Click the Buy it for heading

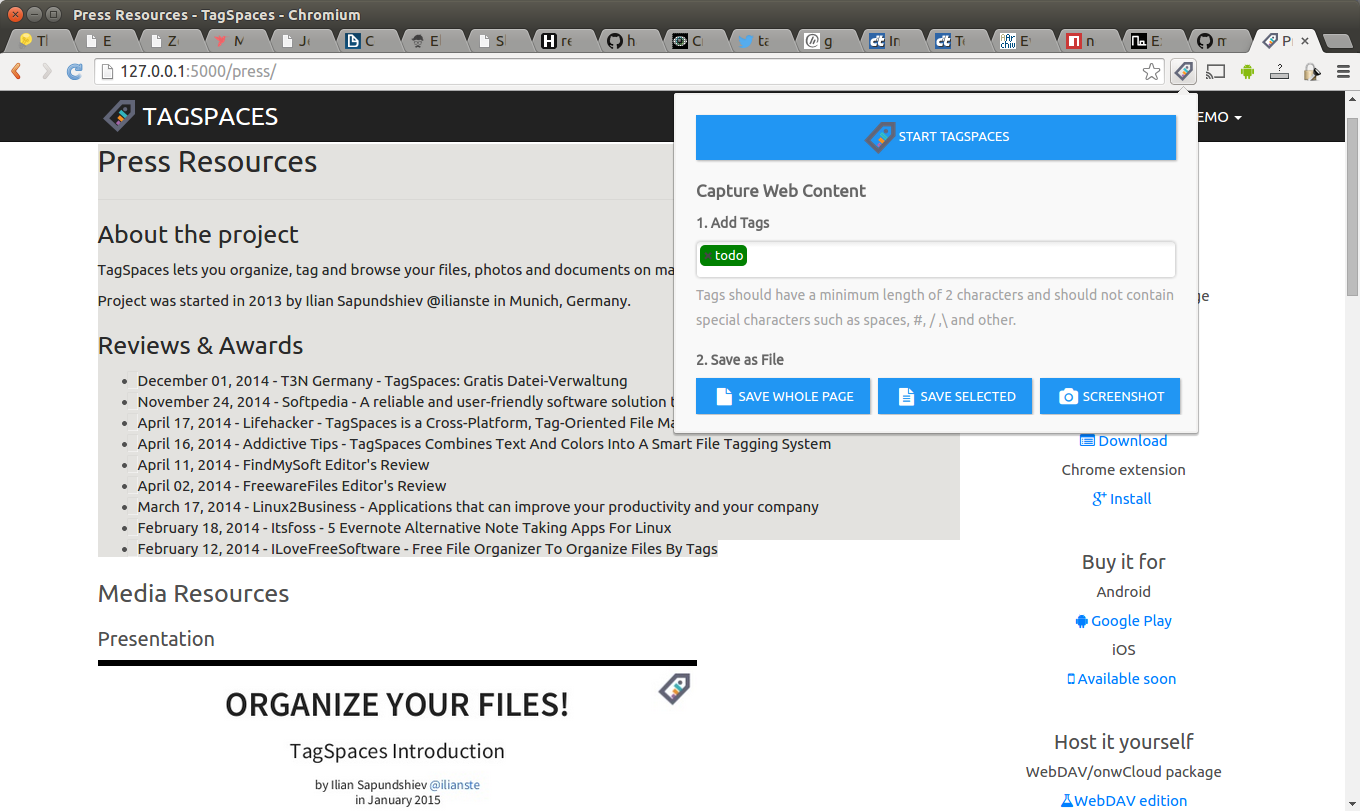pos(1123,562)
